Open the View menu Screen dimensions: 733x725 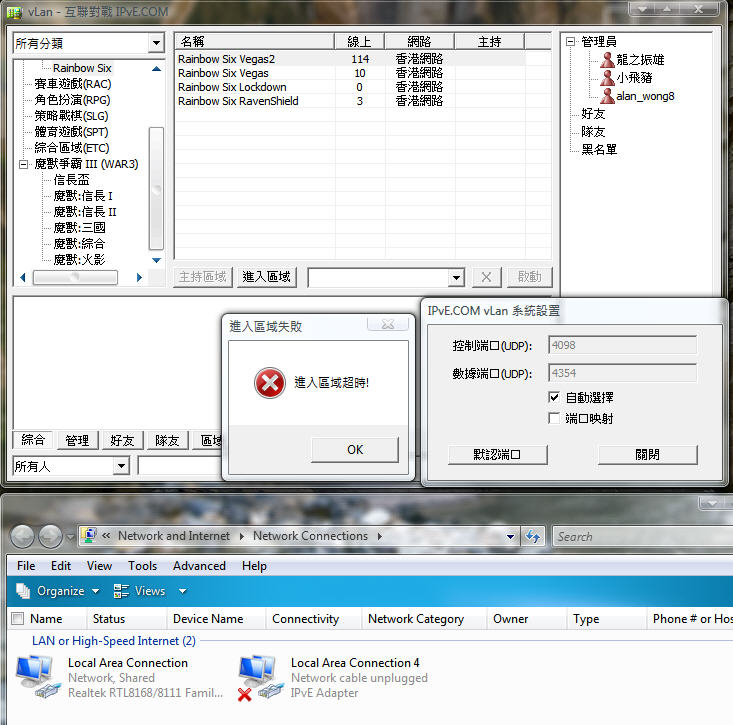tap(99, 566)
